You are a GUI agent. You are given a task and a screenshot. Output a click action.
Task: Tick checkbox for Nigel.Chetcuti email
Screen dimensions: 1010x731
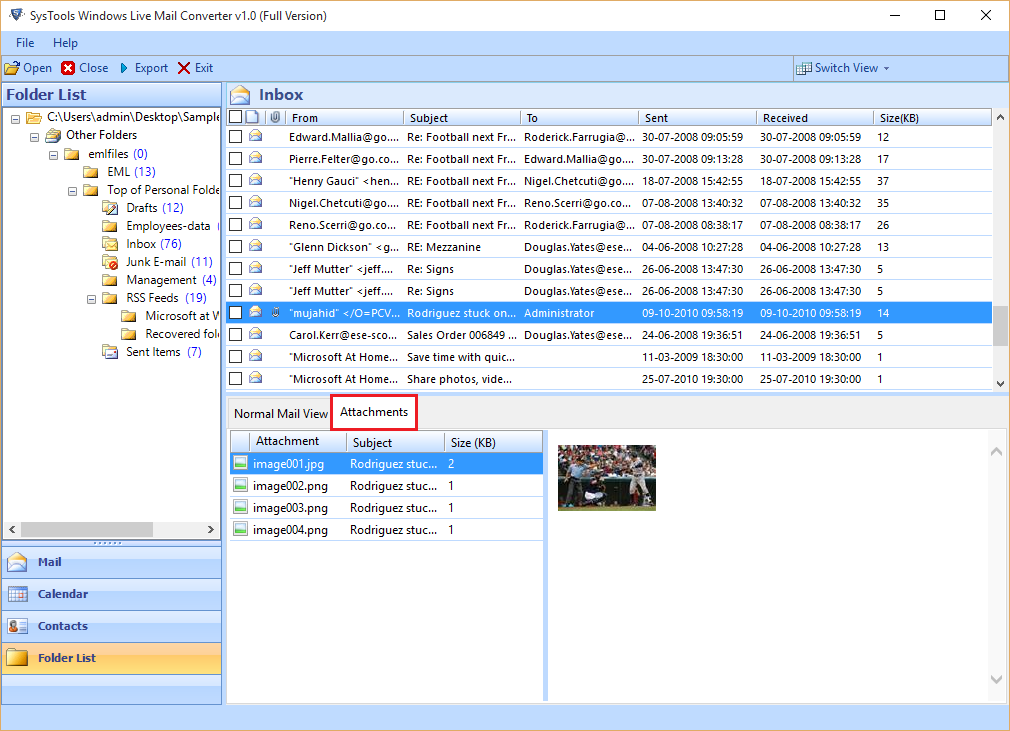(236, 202)
